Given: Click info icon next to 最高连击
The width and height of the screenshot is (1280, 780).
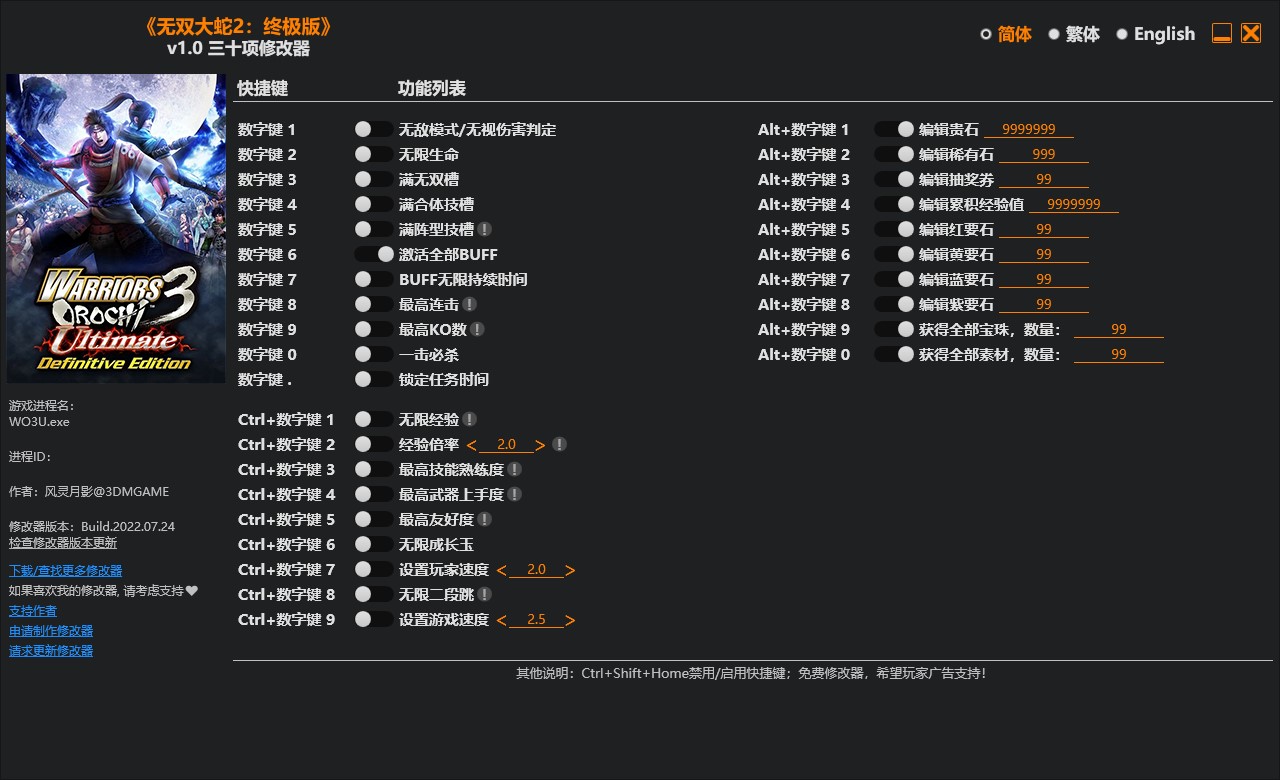Looking at the screenshot, I should [x=469, y=304].
